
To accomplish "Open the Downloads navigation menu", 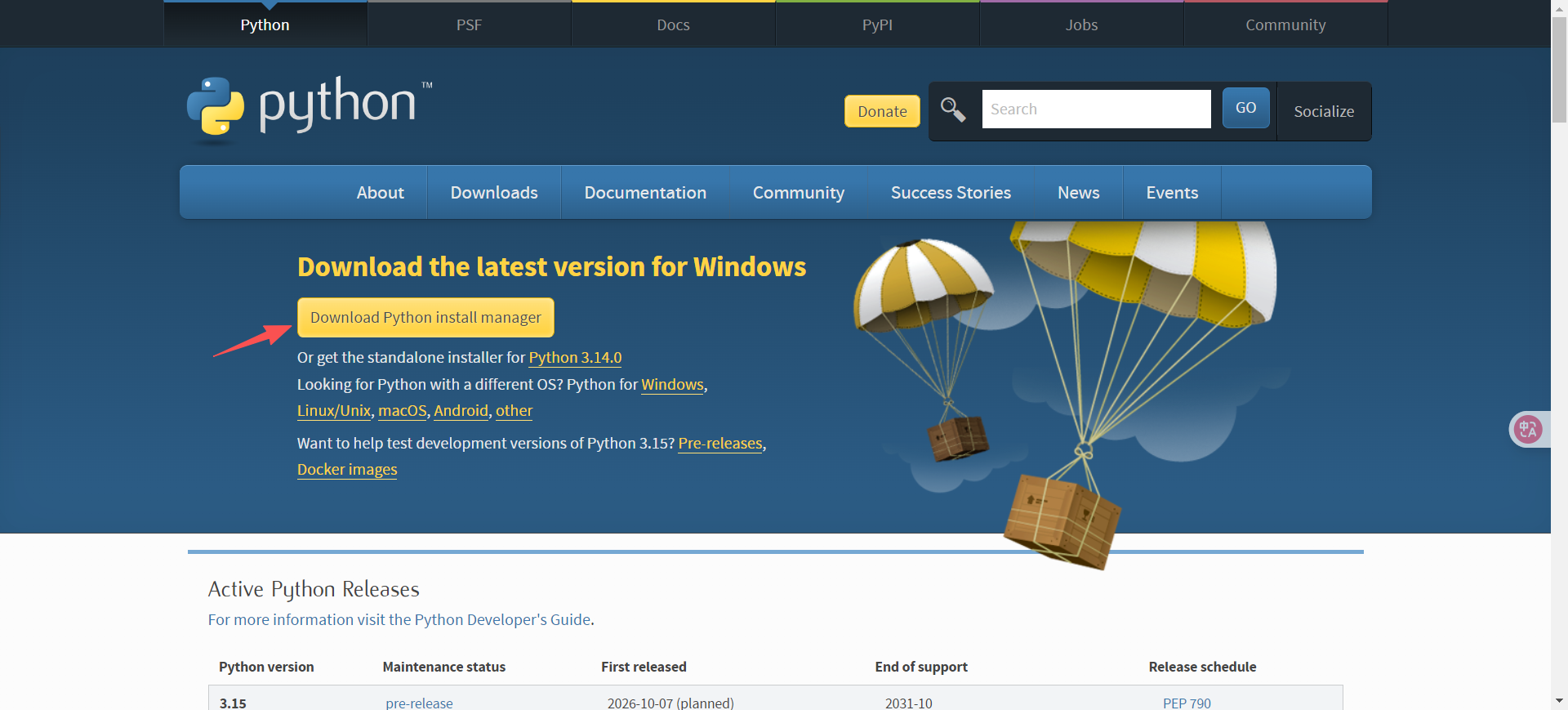I will pos(493,193).
